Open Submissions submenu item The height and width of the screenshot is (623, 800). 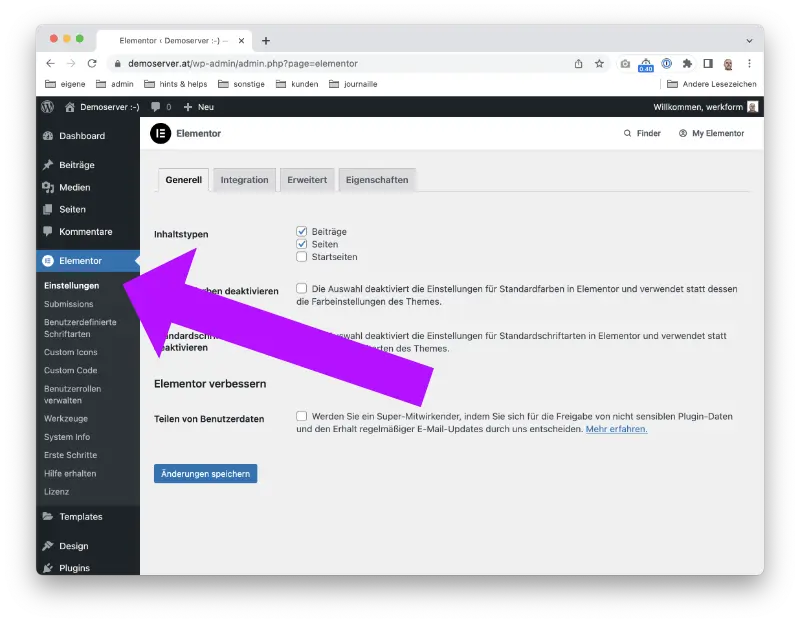pos(68,304)
